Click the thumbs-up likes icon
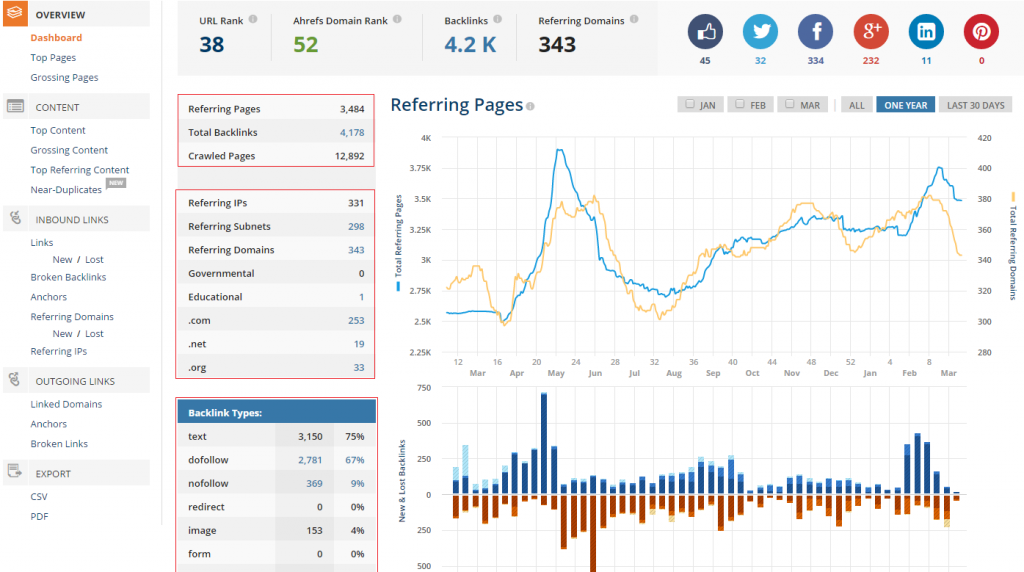The image size is (1024, 572). [x=705, y=32]
